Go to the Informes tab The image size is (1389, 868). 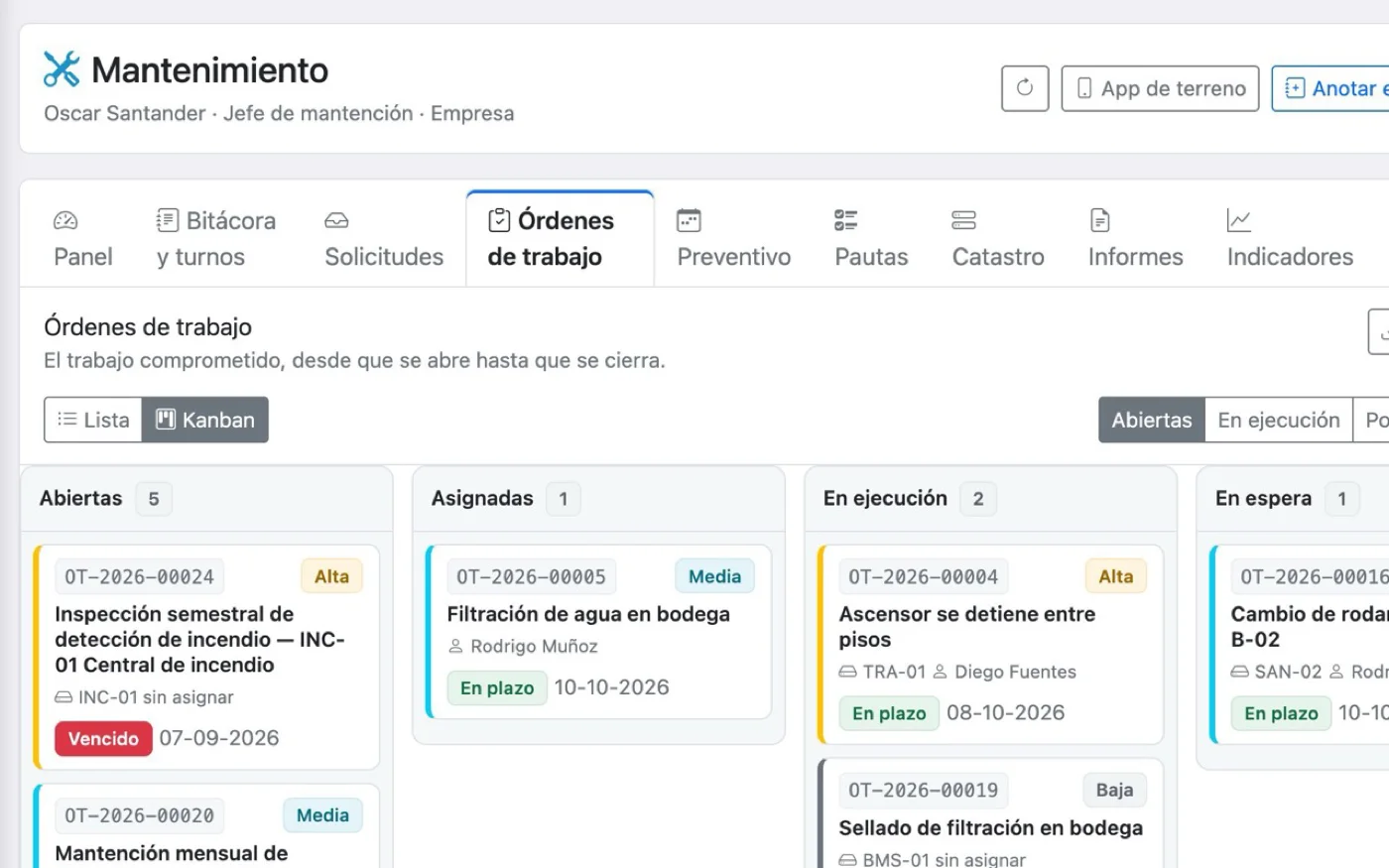(1135, 238)
